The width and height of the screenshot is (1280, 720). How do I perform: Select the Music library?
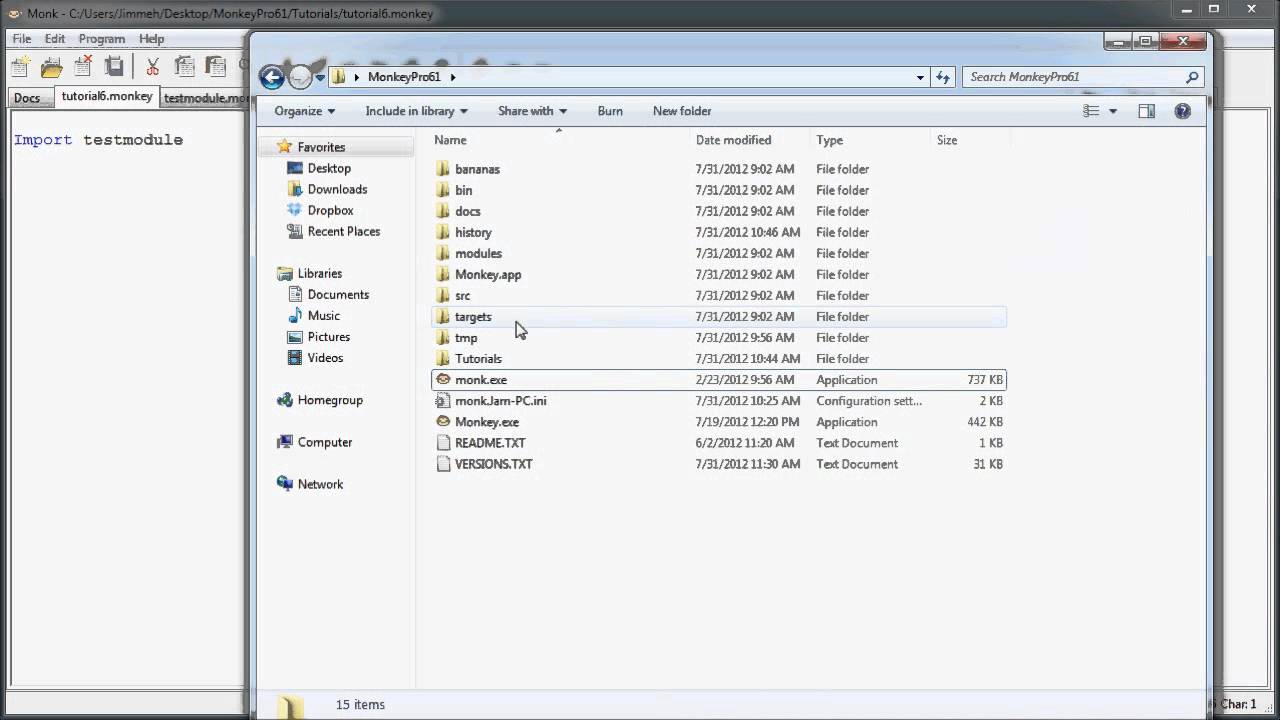323,315
